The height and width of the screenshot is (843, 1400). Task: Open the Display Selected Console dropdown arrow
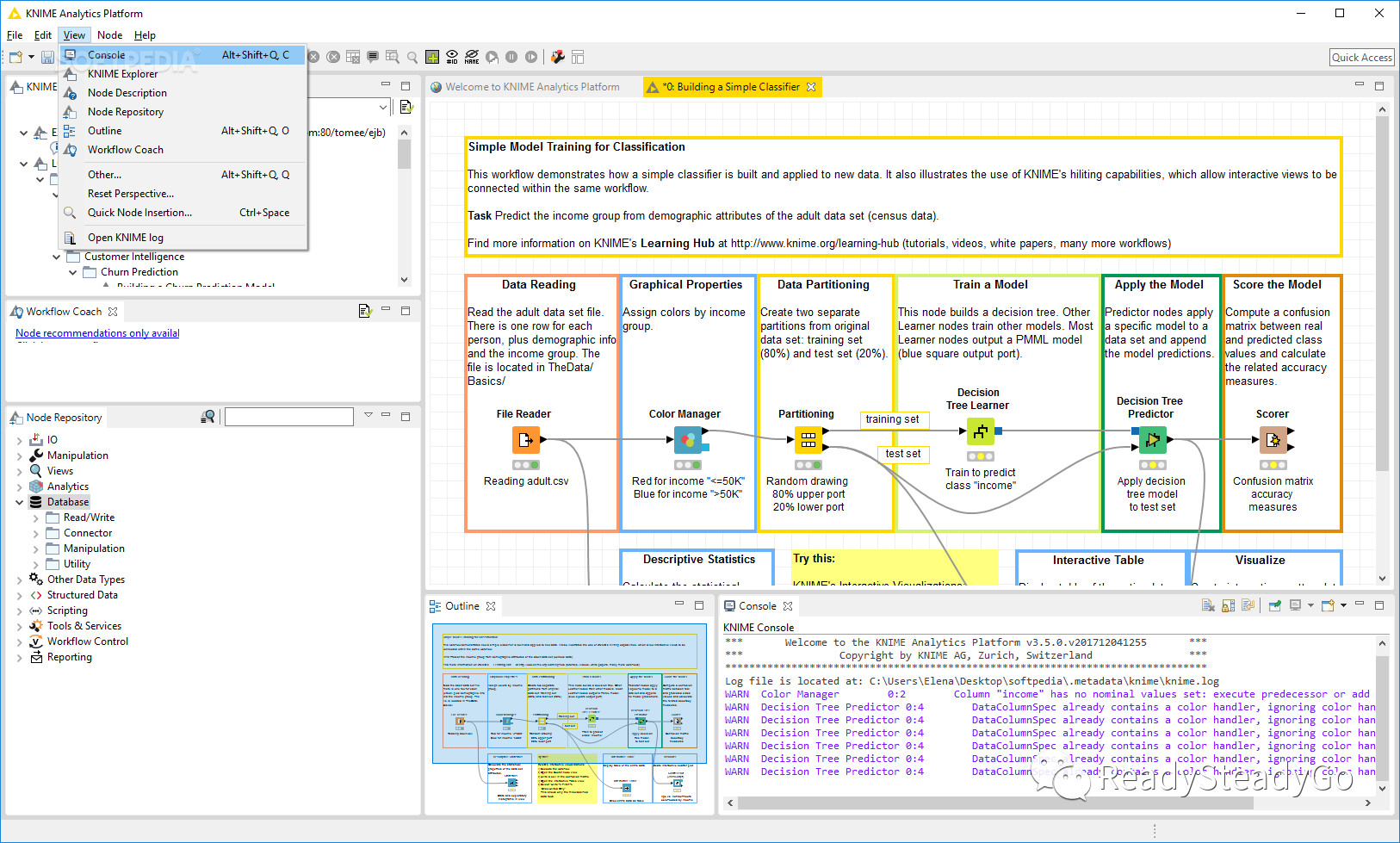[x=1310, y=605]
